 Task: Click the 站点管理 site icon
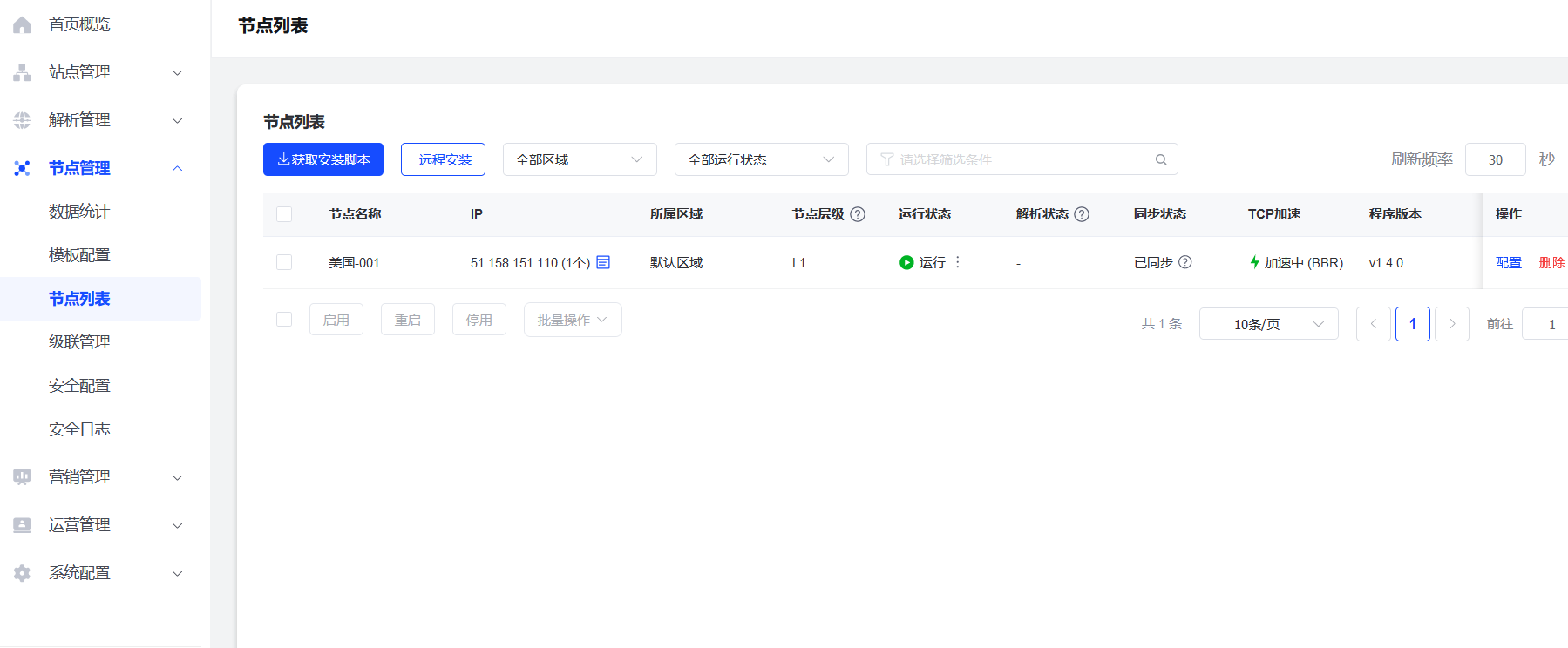pyautogui.click(x=22, y=72)
